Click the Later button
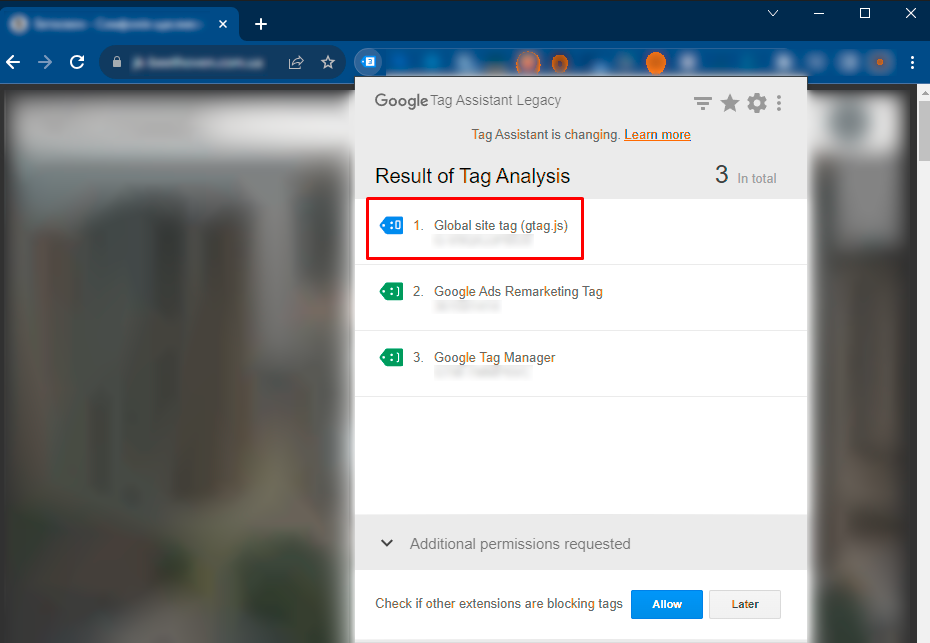Viewport: 930px width, 643px height. 745,604
